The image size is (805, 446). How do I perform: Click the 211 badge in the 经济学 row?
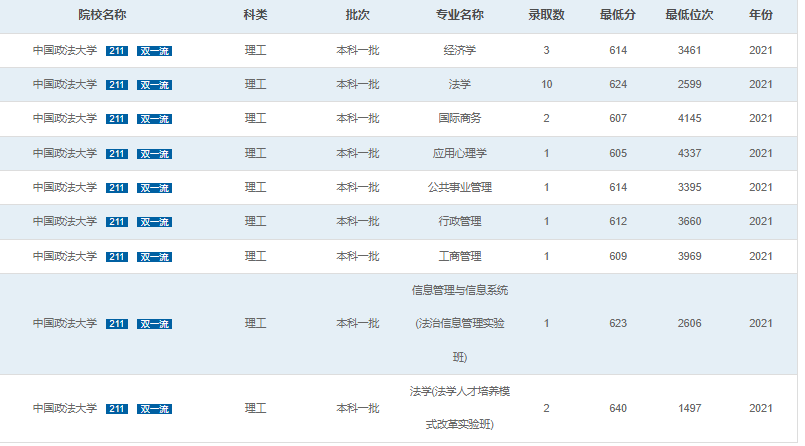[117, 51]
